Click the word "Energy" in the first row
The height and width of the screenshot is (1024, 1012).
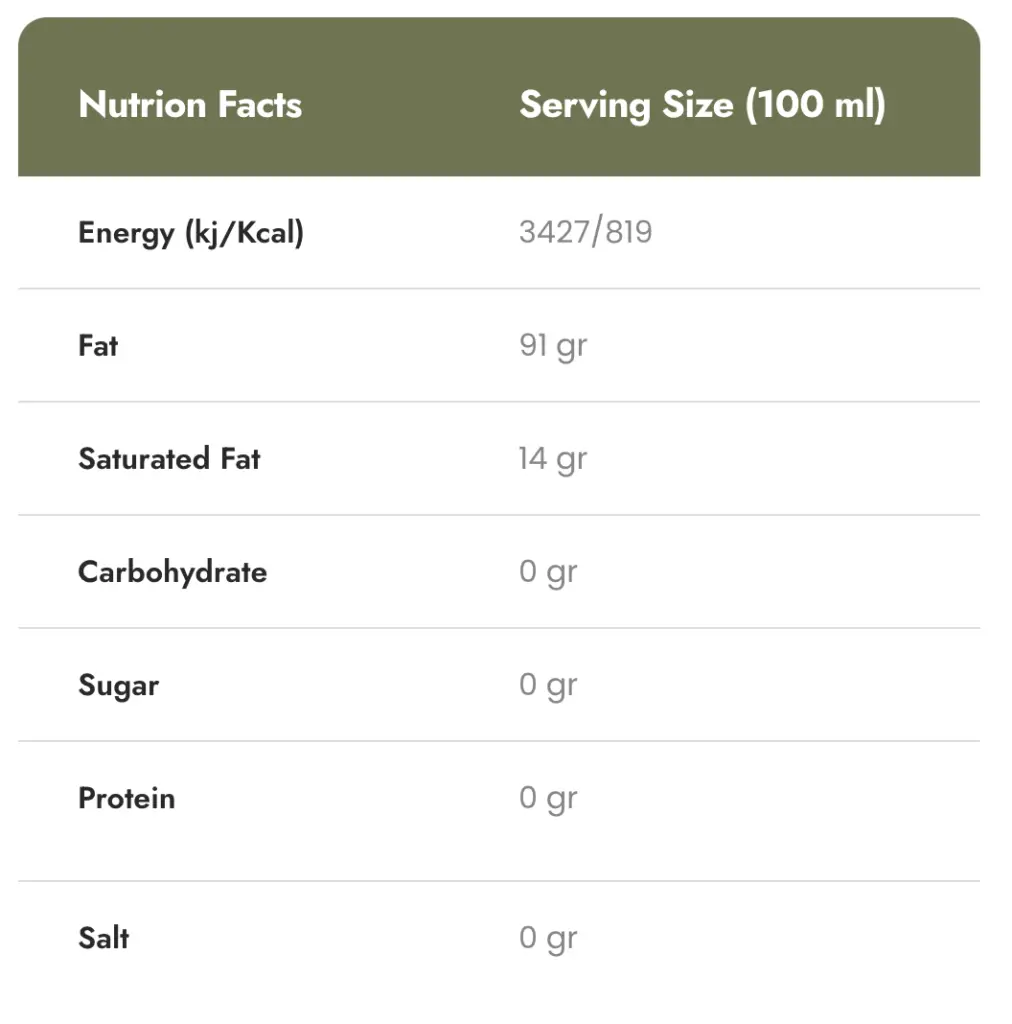point(125,233)
